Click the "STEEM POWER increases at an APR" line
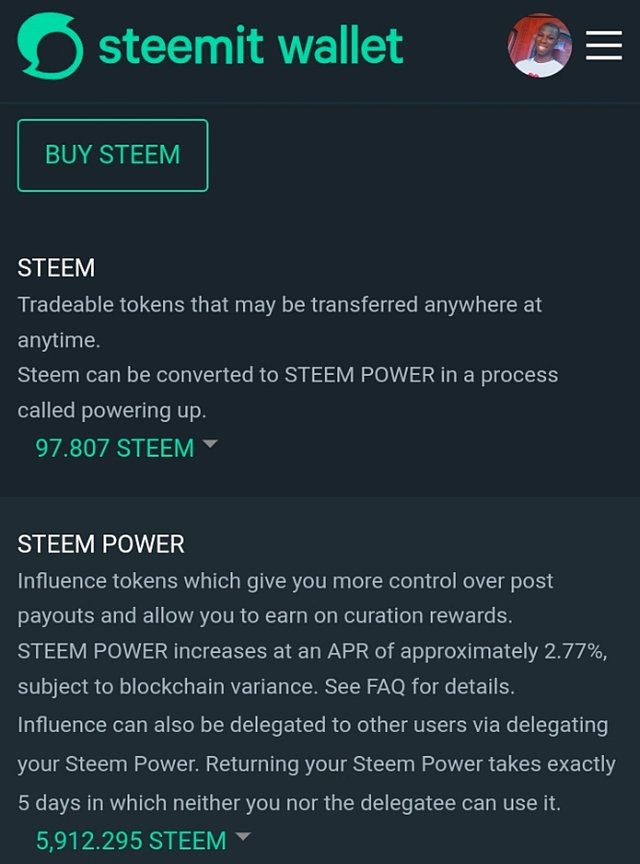Image resolution: width=640 pixels, height=864 pixels. (313, 652)
